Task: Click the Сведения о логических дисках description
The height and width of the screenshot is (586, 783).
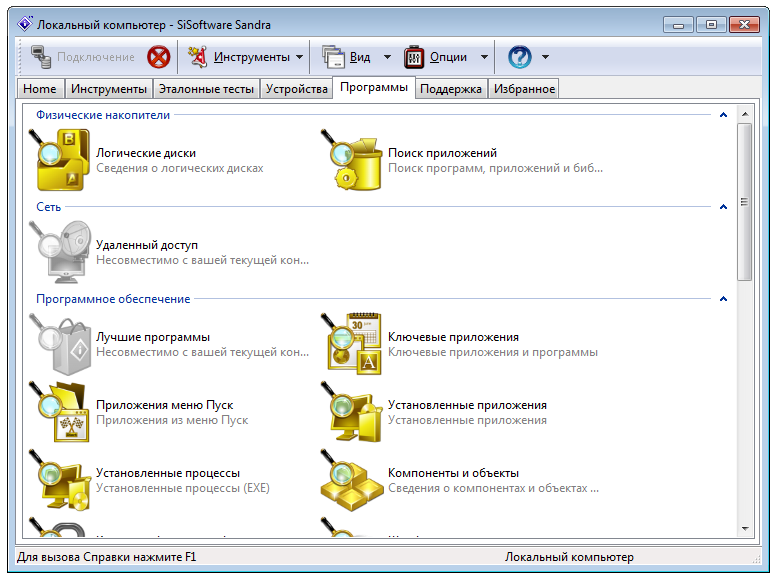Action: coord(180,168)
